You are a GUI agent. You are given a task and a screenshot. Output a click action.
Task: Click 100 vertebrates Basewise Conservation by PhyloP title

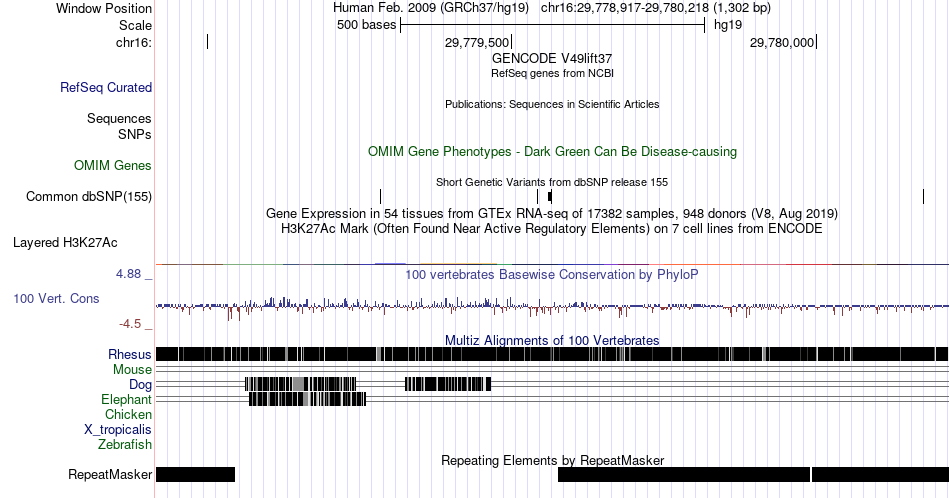[552, 274]
